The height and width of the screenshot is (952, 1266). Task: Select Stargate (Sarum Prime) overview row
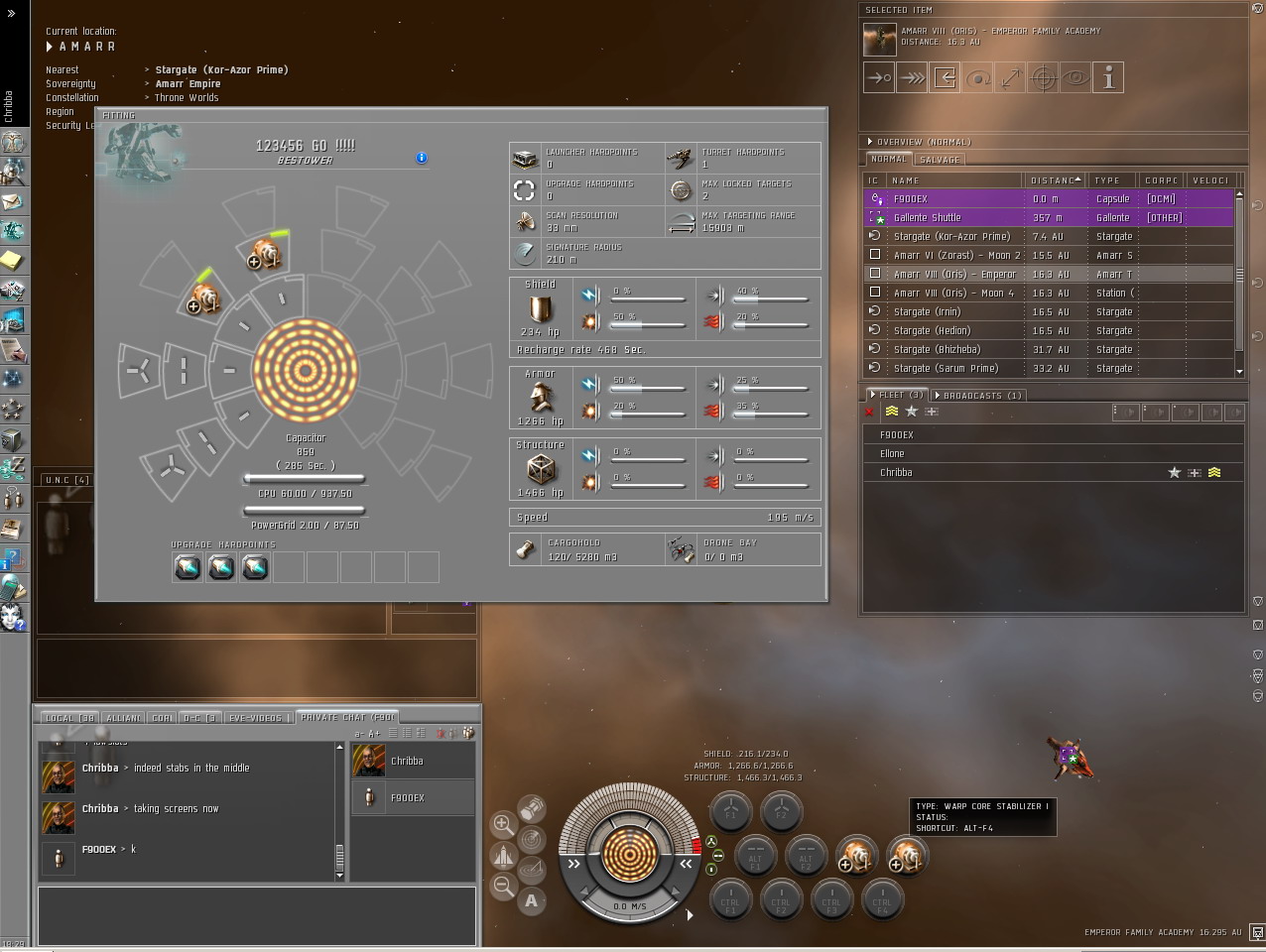tap(1049, 368)
